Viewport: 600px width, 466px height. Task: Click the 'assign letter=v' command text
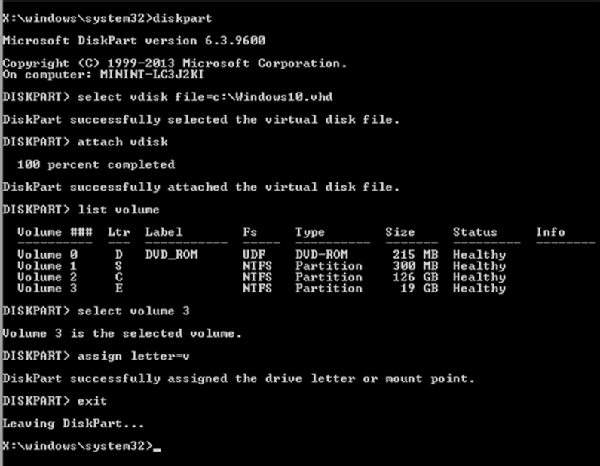134,356
